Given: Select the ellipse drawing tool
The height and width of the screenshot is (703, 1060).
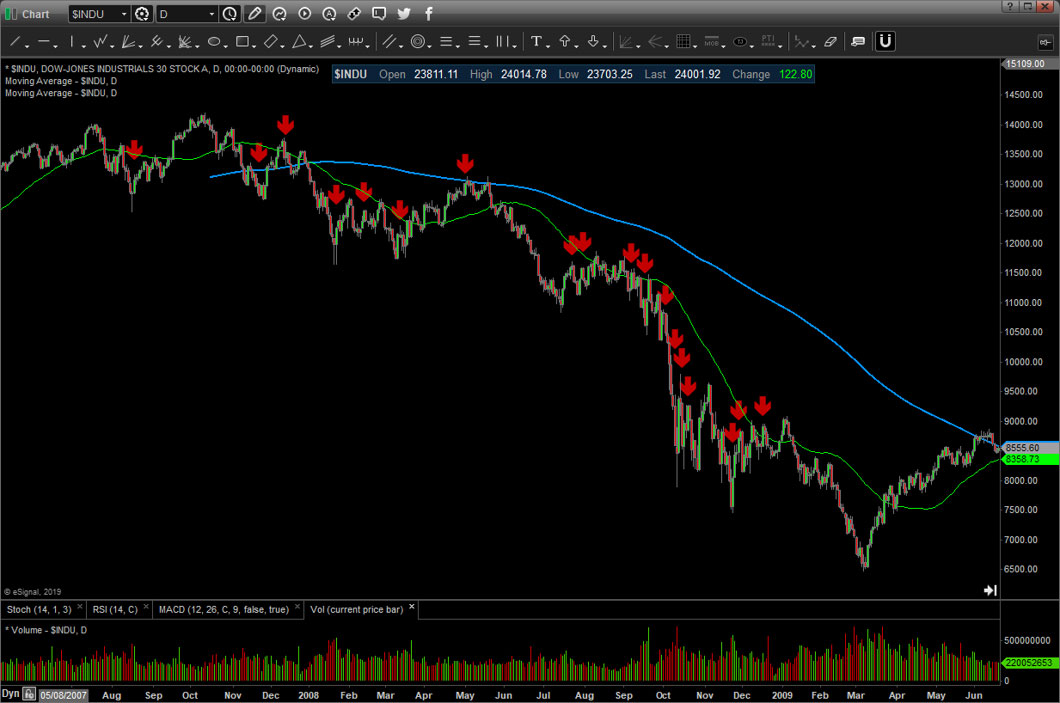Looking at the screenshot, I should (x=214, y=42).
